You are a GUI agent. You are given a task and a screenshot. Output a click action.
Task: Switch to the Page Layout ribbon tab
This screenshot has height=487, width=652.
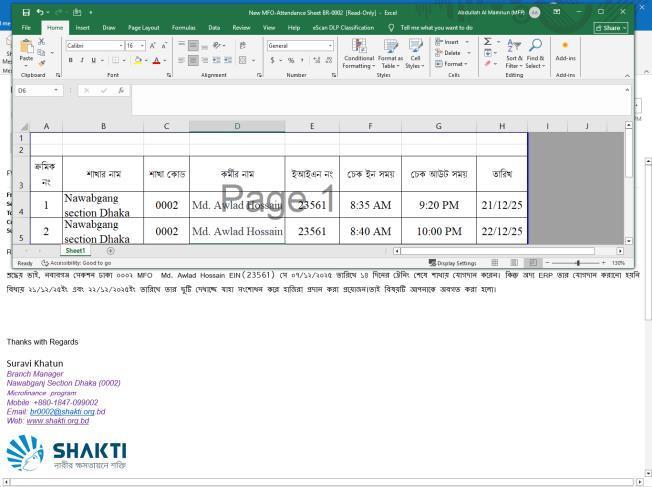[x=144, y=28]
